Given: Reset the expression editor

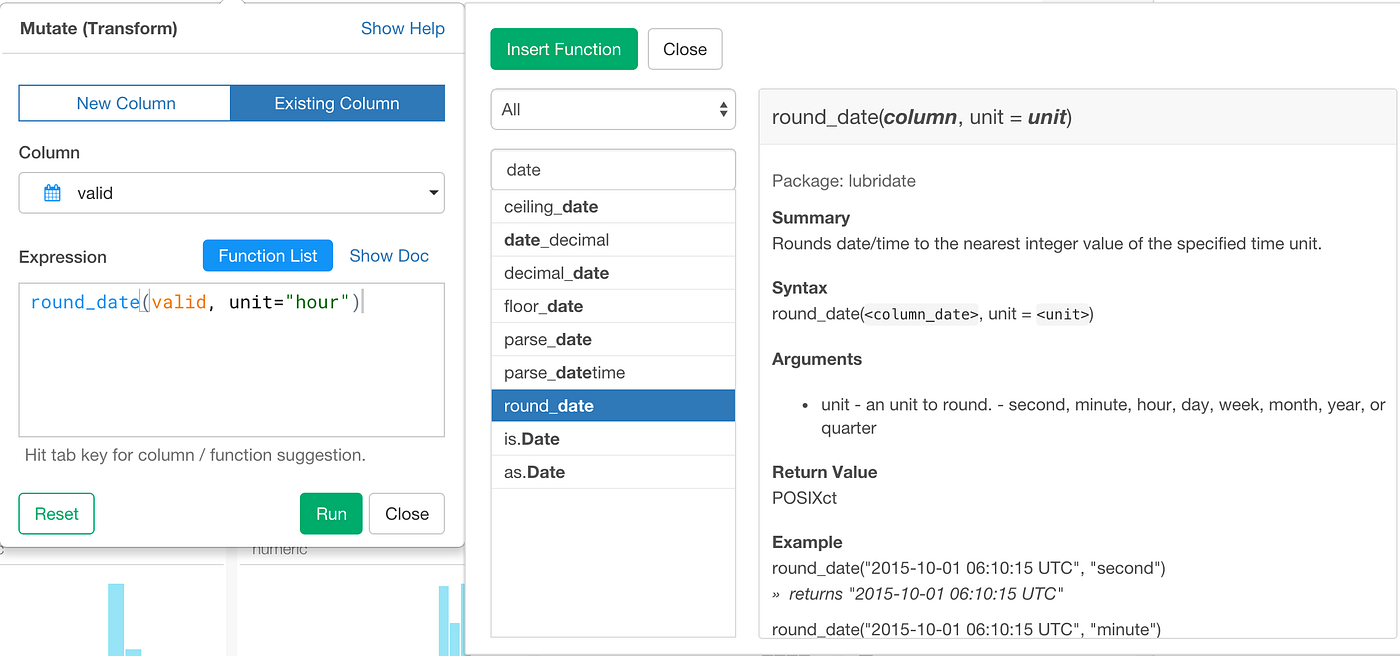Looking at the screenshot, I should point(56,513).
